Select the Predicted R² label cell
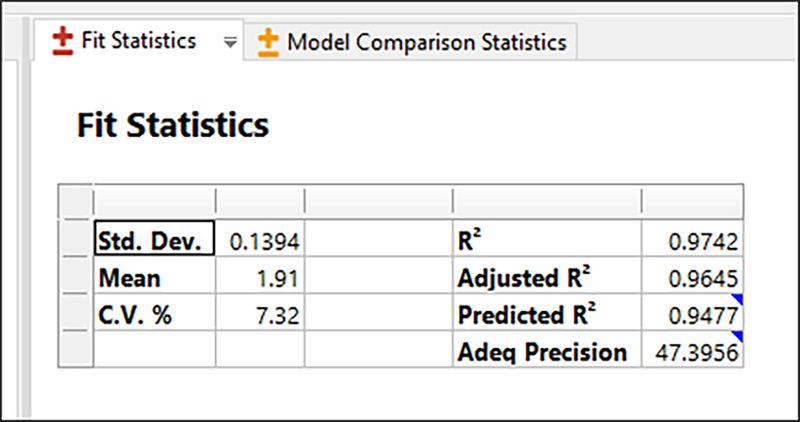Screen dimensions: 800x422 click(x=546, y=316)
